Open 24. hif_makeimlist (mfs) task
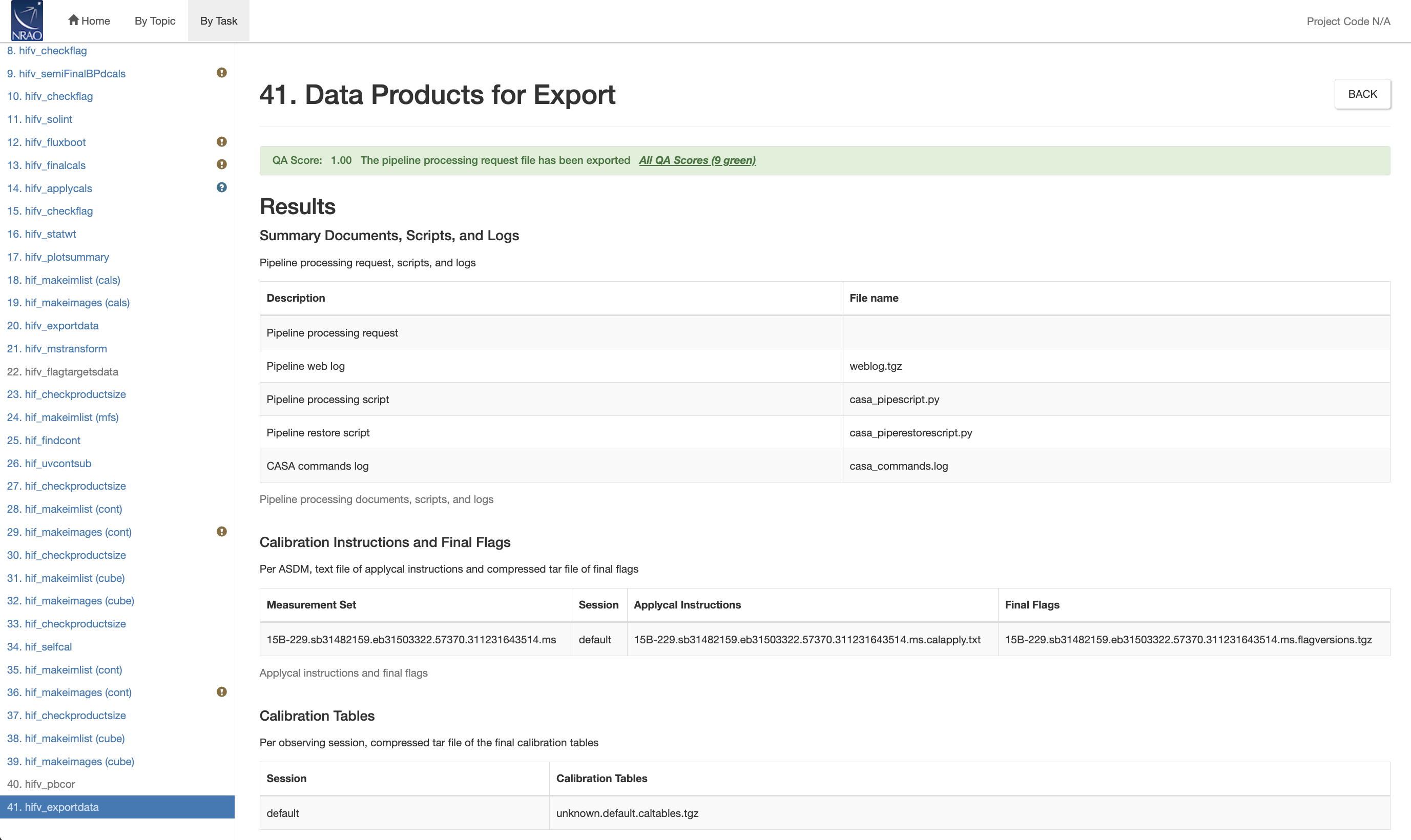1411x840 pixels. [x=63, y=417]
